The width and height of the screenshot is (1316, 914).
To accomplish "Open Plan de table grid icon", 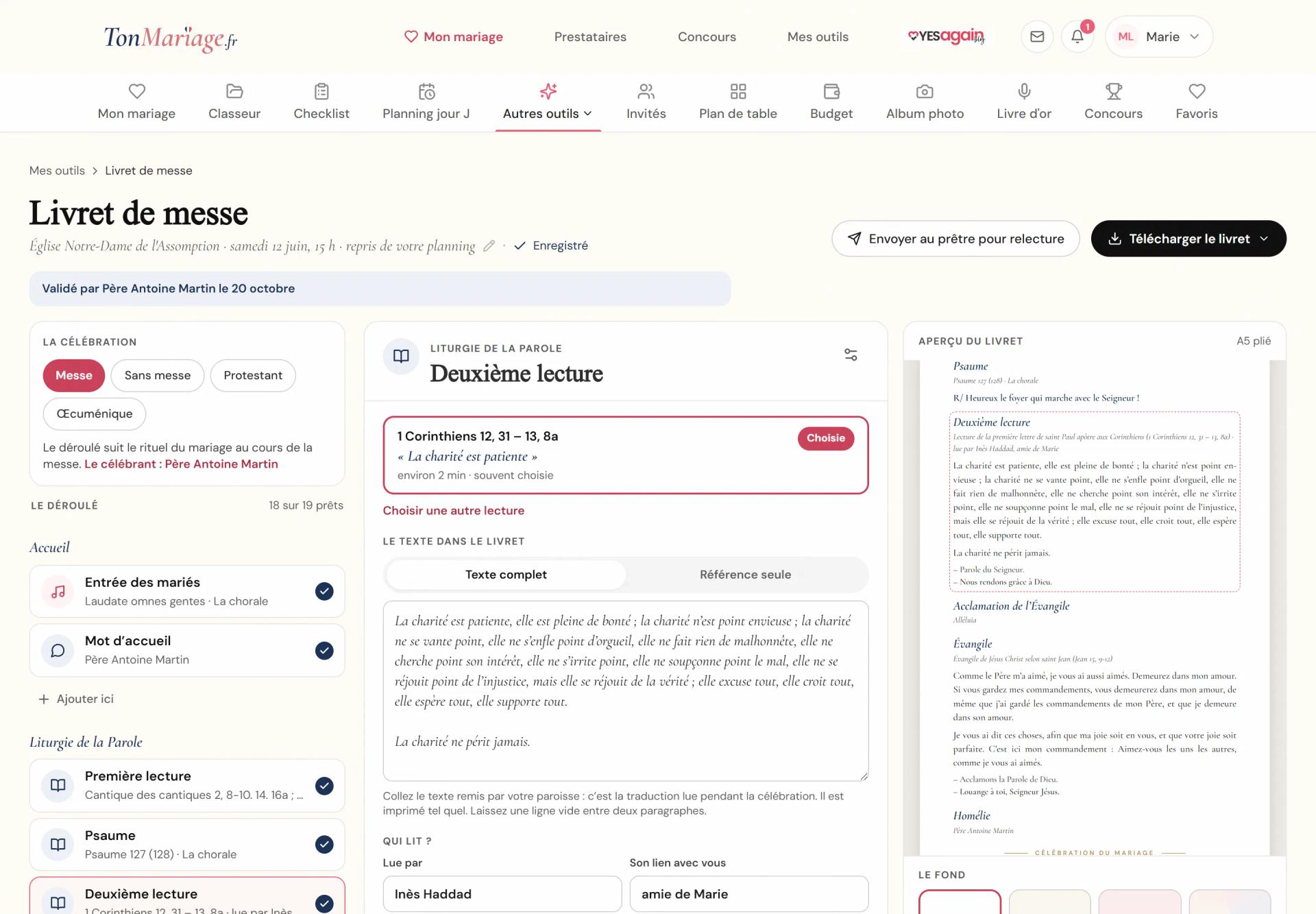I will [x=738, y=91].
